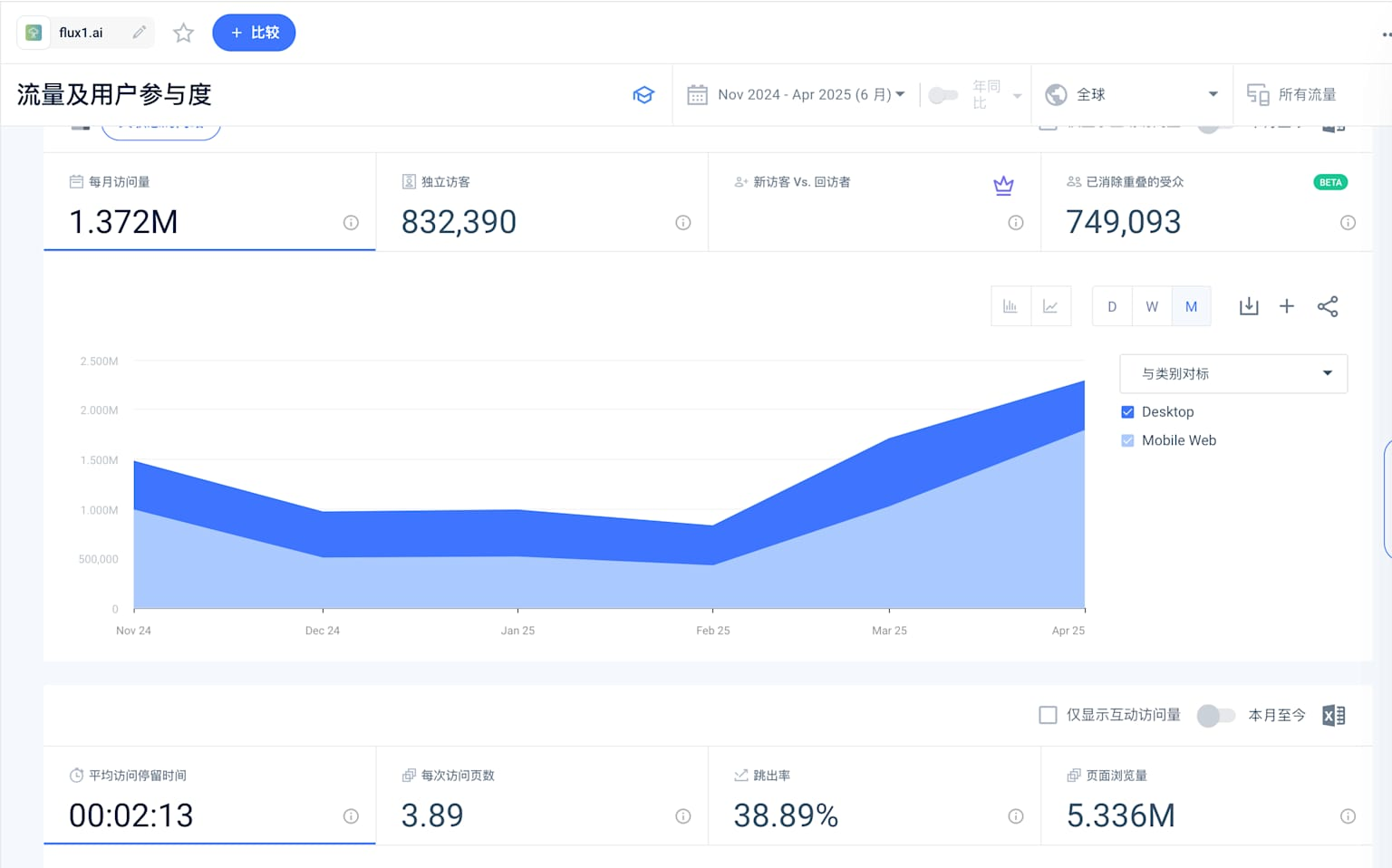Click the + 比较 compare button
This screenshot has height=868, width=1392.
click(254, 33)
